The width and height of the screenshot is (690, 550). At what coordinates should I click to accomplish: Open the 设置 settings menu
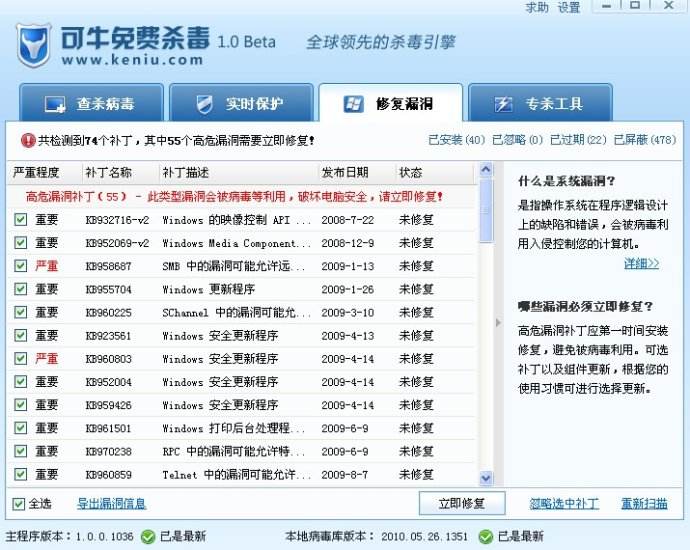click(x=569, y=7)
